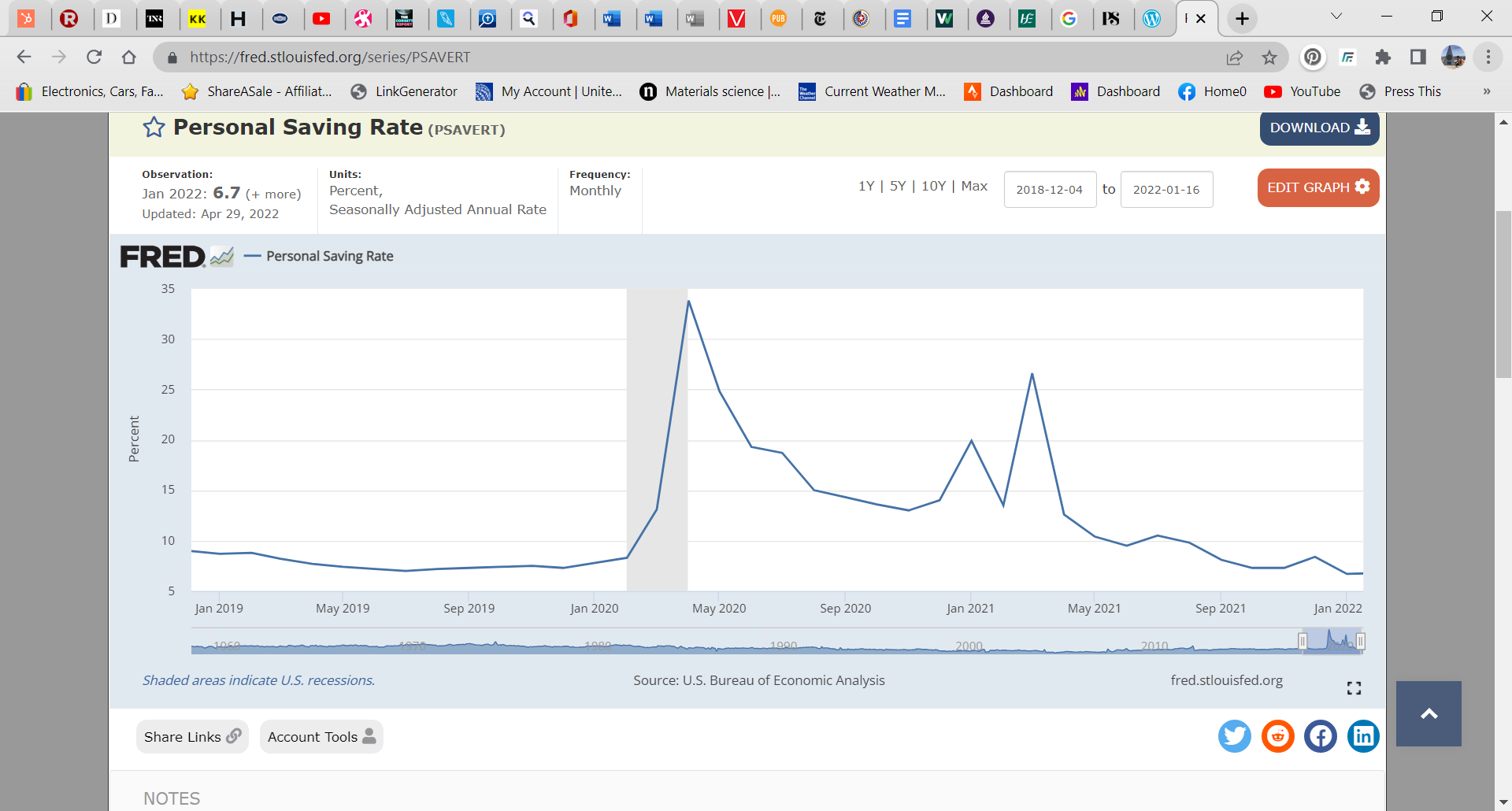This screenshot has width=1512, height=811.
Task: Click the start date field 2018-12-04
Action: (x=1050, y=190)
